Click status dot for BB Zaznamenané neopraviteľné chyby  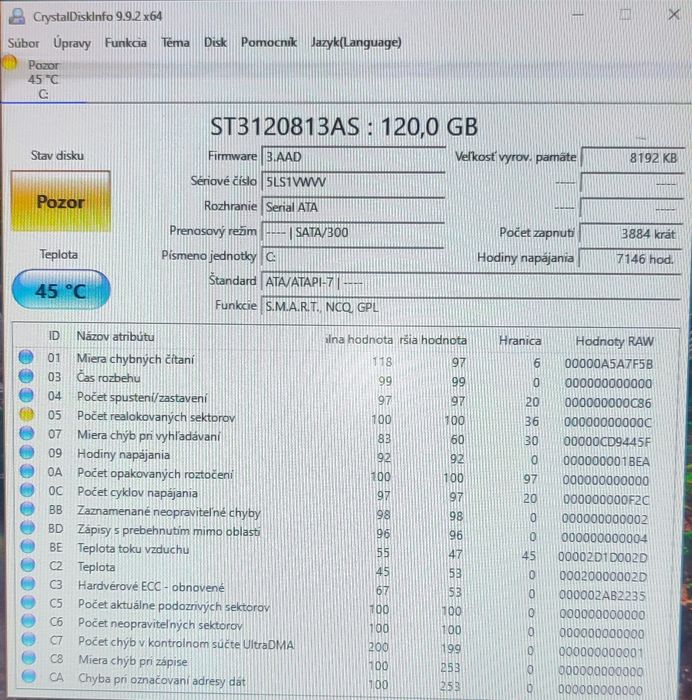[27, 508]
